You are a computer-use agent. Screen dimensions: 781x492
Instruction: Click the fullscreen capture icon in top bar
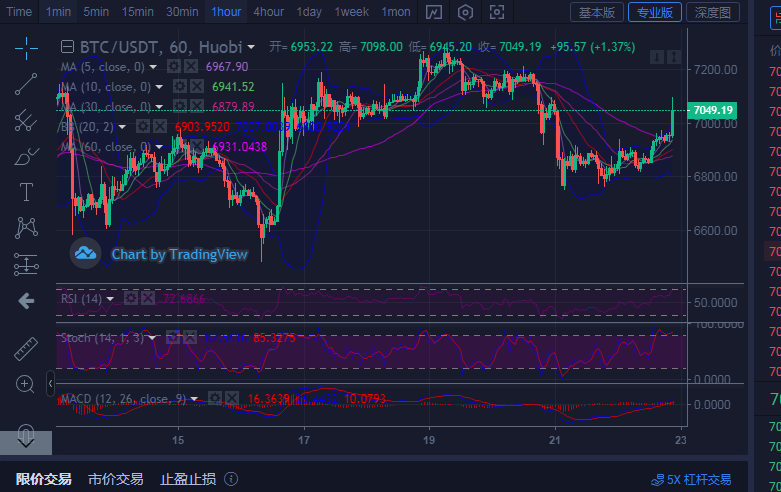click(497, 12)
